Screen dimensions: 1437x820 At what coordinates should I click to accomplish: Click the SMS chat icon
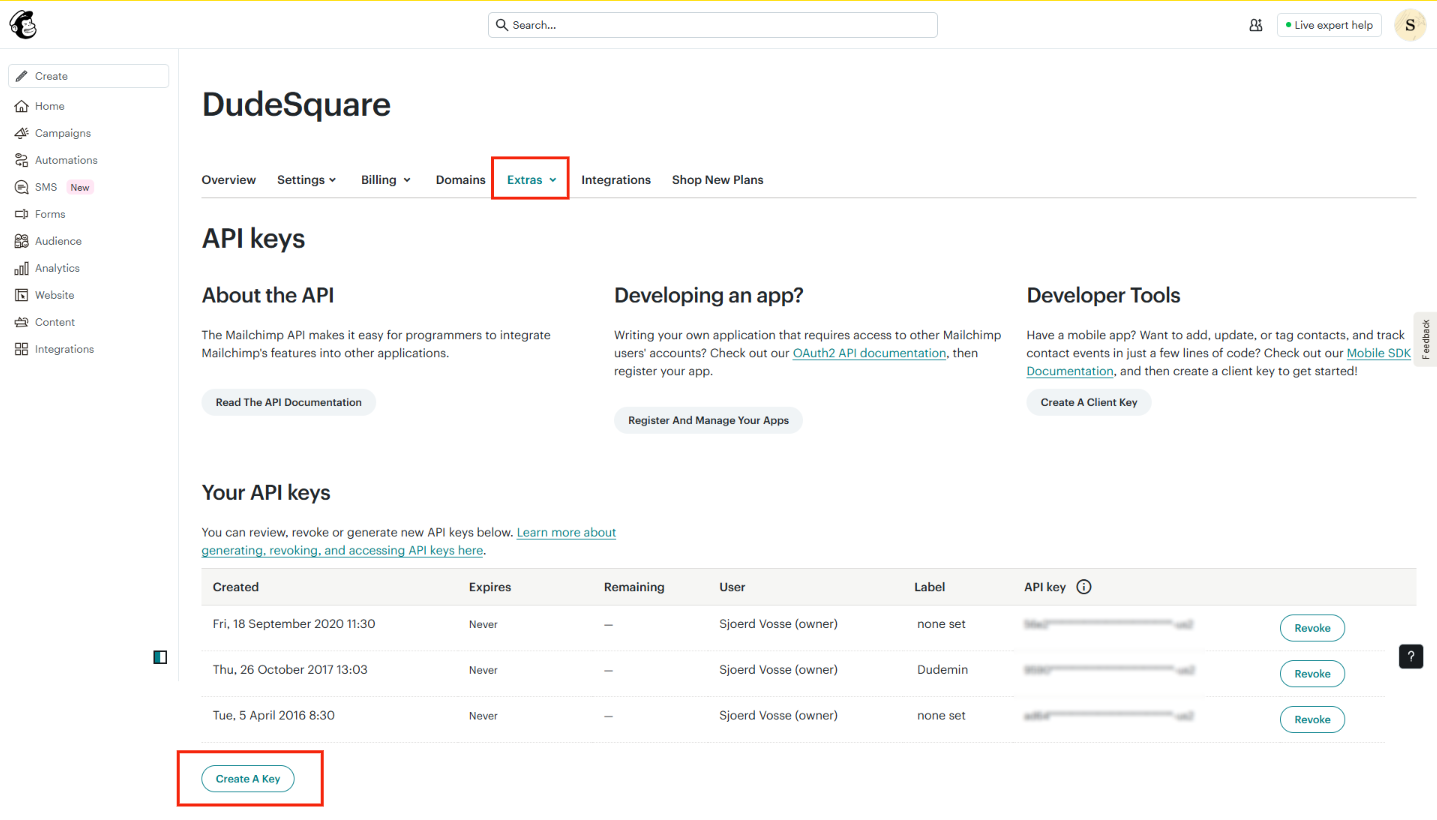pos(22,187)
